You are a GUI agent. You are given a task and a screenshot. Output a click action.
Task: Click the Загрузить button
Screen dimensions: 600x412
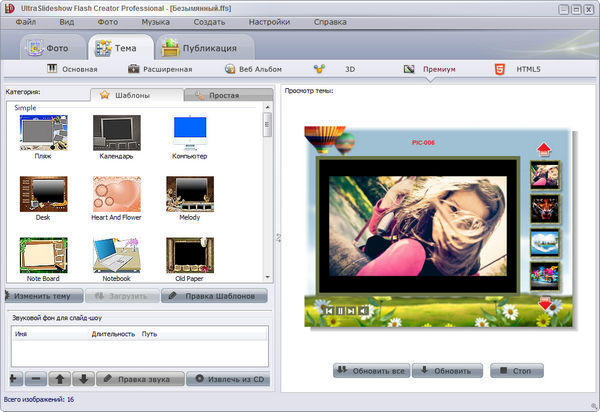click(122, 296)
